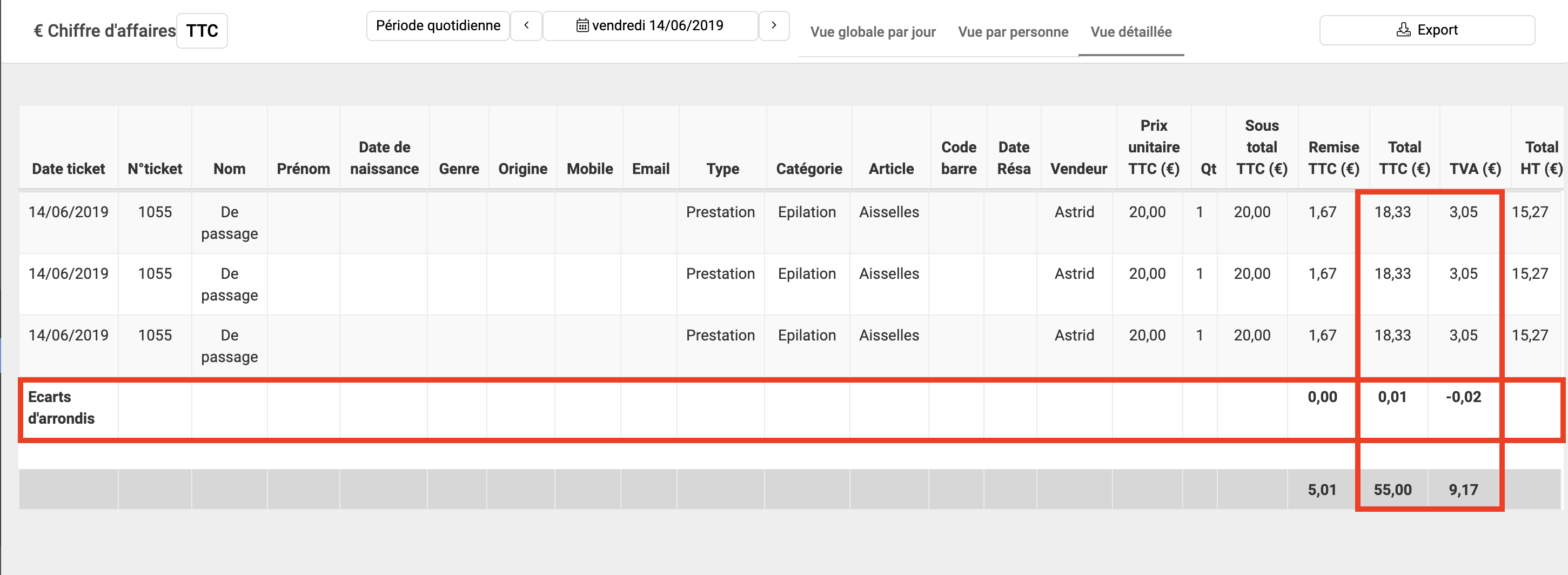Click the 9,17 total TVA value

coord(1463,490)
